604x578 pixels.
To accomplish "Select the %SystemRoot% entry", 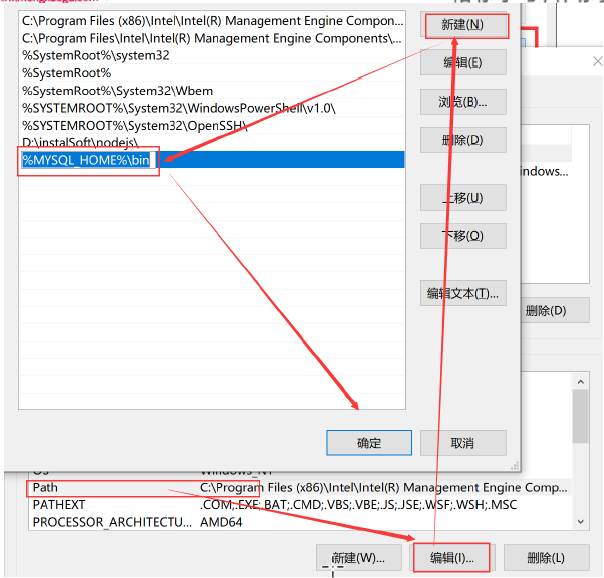I will (x=212, y=73).
